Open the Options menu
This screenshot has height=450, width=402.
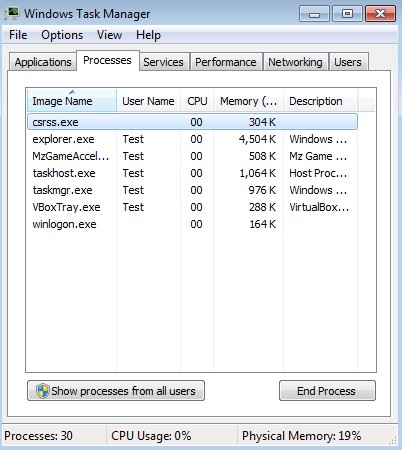click(x=62, y=35)
